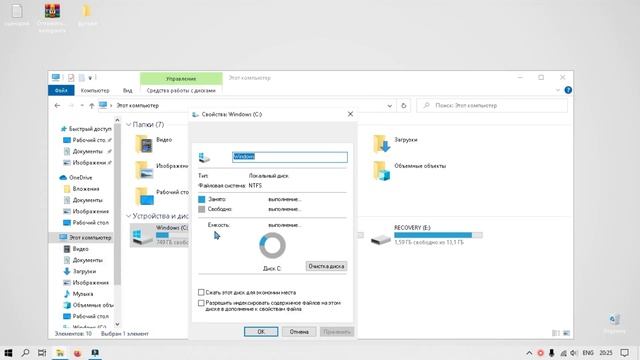Open Task View on the taskbar

point(42,353)
